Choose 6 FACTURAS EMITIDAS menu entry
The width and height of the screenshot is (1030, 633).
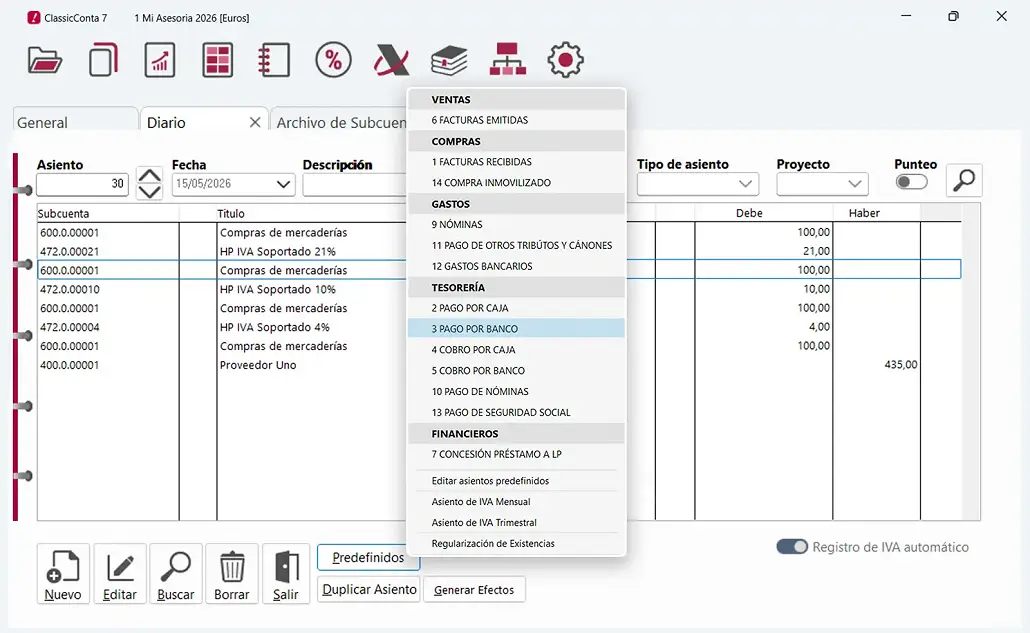coord(516,120)
